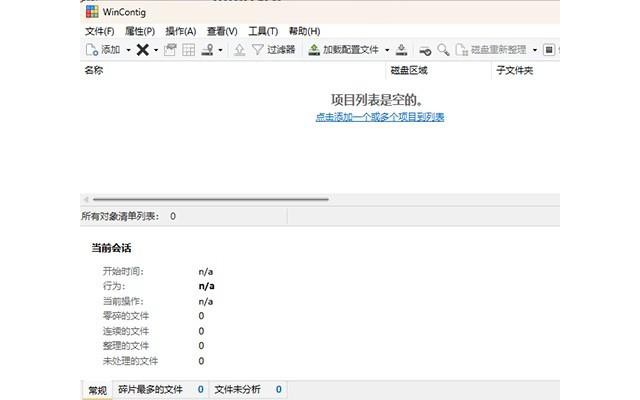Screen dimensions: 640x400
Task: Click the 未处理的文件 label
Action: (130, 361)
